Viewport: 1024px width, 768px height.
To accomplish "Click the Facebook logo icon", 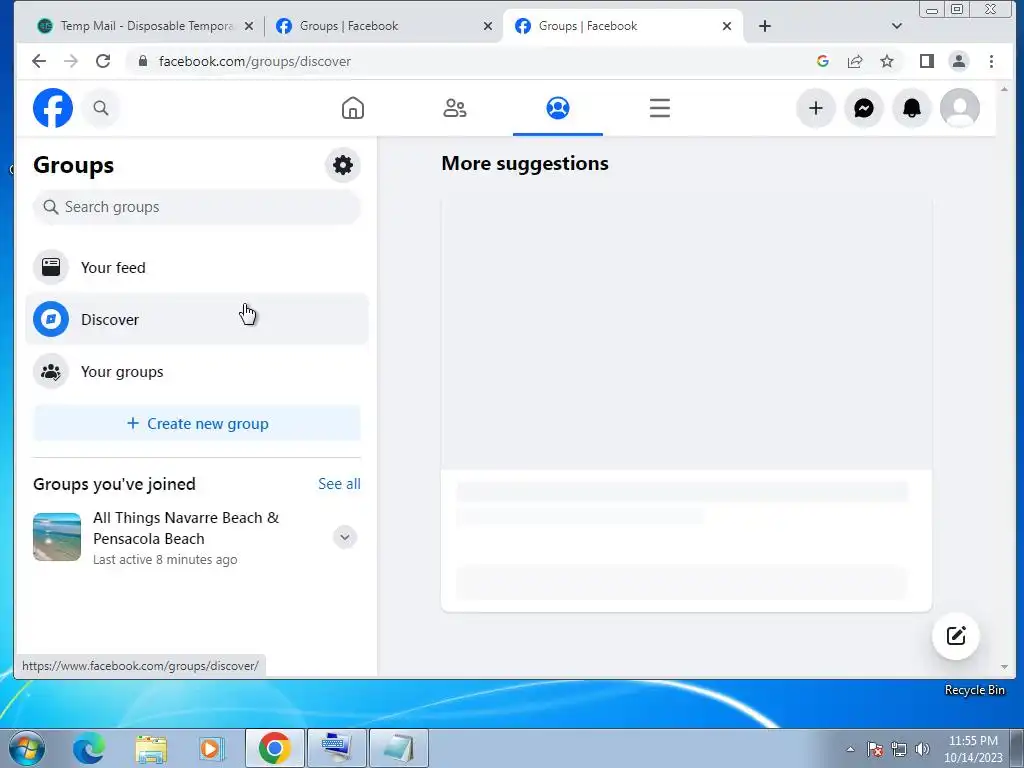I will [53, 108].
